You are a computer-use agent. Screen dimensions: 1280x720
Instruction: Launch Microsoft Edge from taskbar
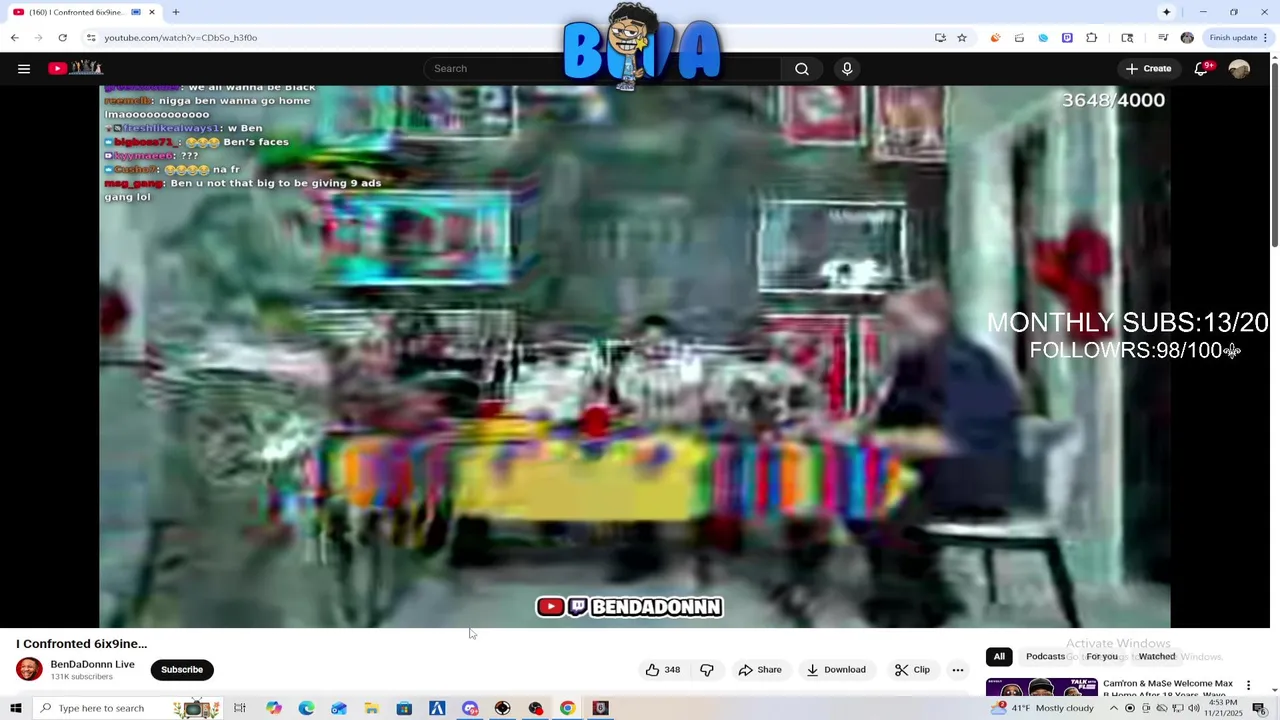(306, 708)
